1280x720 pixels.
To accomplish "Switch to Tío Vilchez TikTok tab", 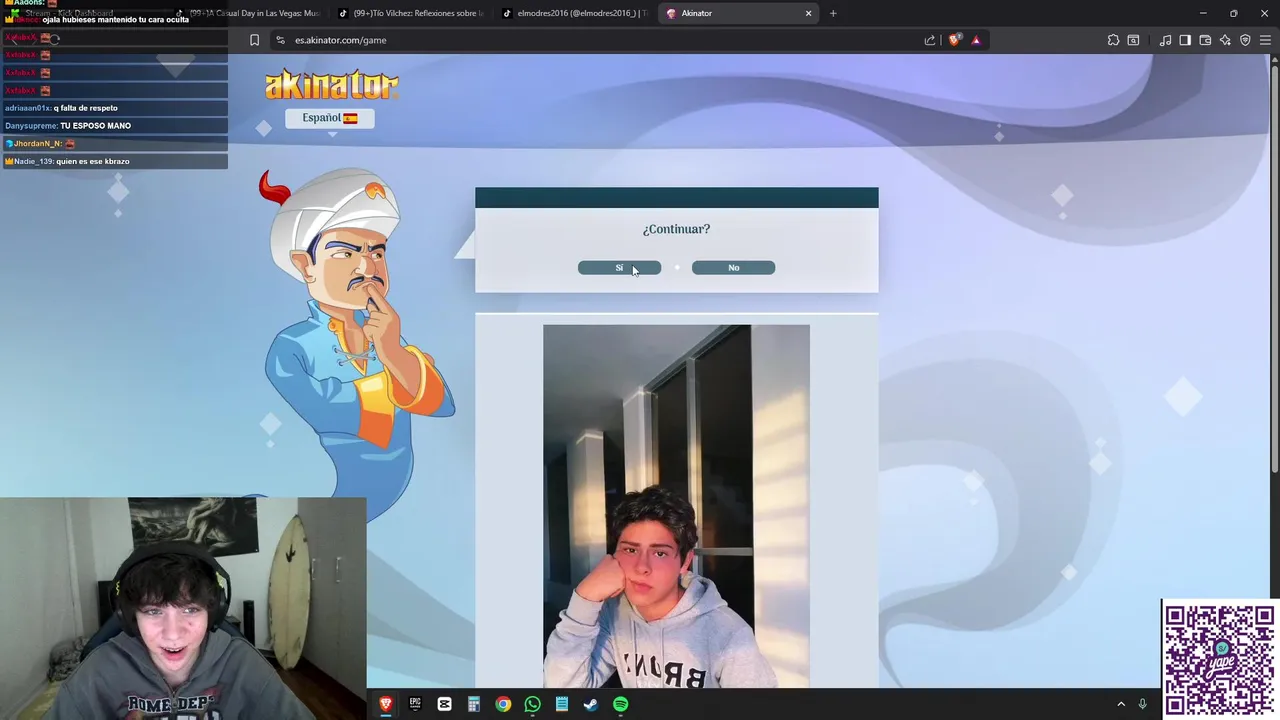I will 410,13.
